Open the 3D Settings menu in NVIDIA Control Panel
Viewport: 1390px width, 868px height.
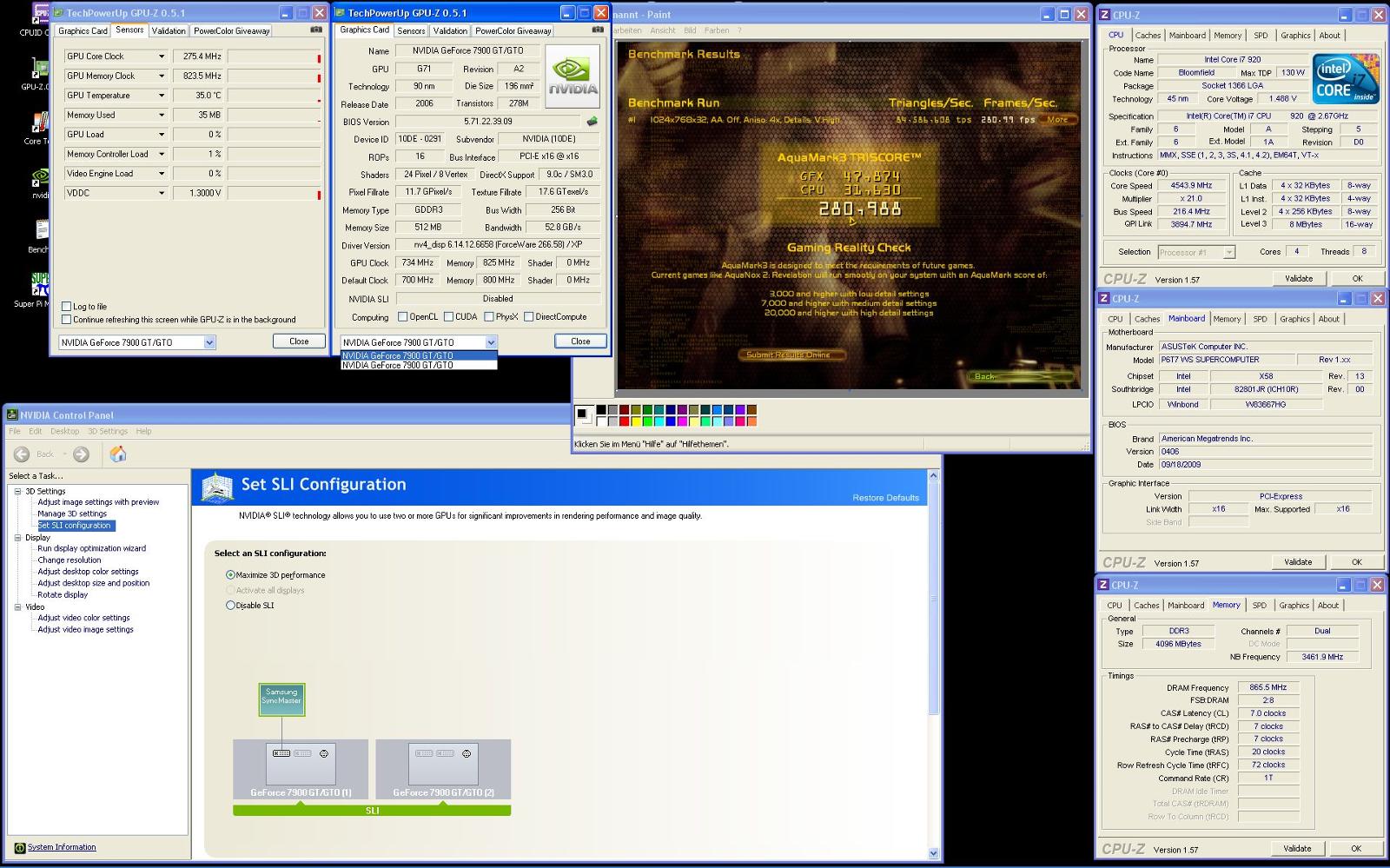[x=108, y=431]
